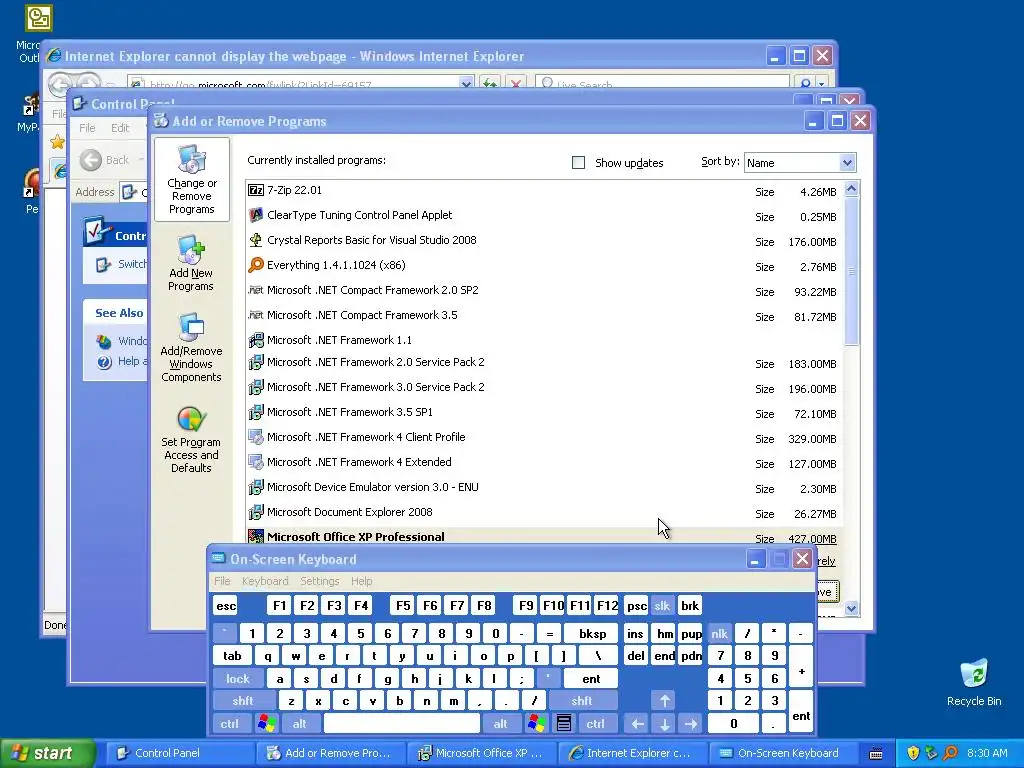Switch to Internet Explorer taskbar button
Image resolution: width=1024 pixels, height=768 pixels.
click(x=632, y=753)
